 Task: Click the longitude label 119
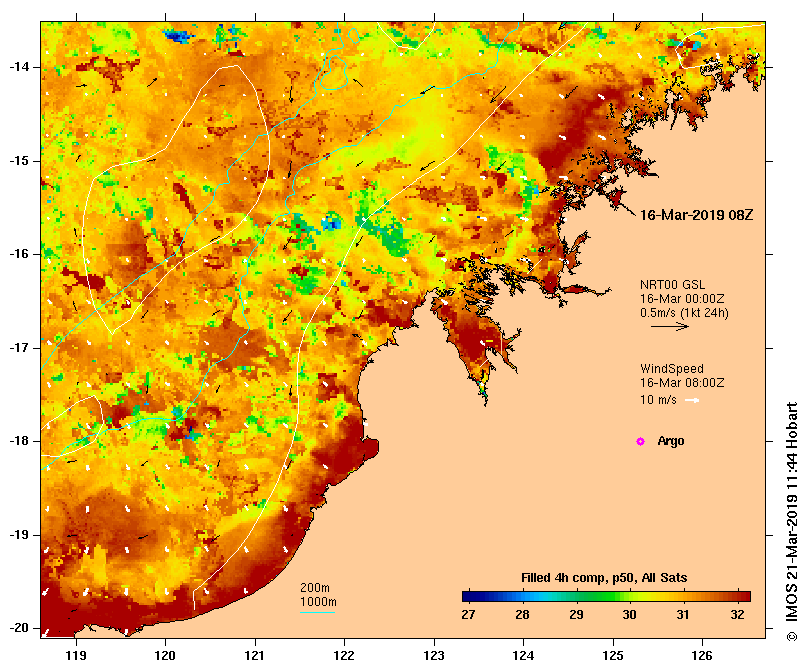pyautogui.click(x=76, y=656)
